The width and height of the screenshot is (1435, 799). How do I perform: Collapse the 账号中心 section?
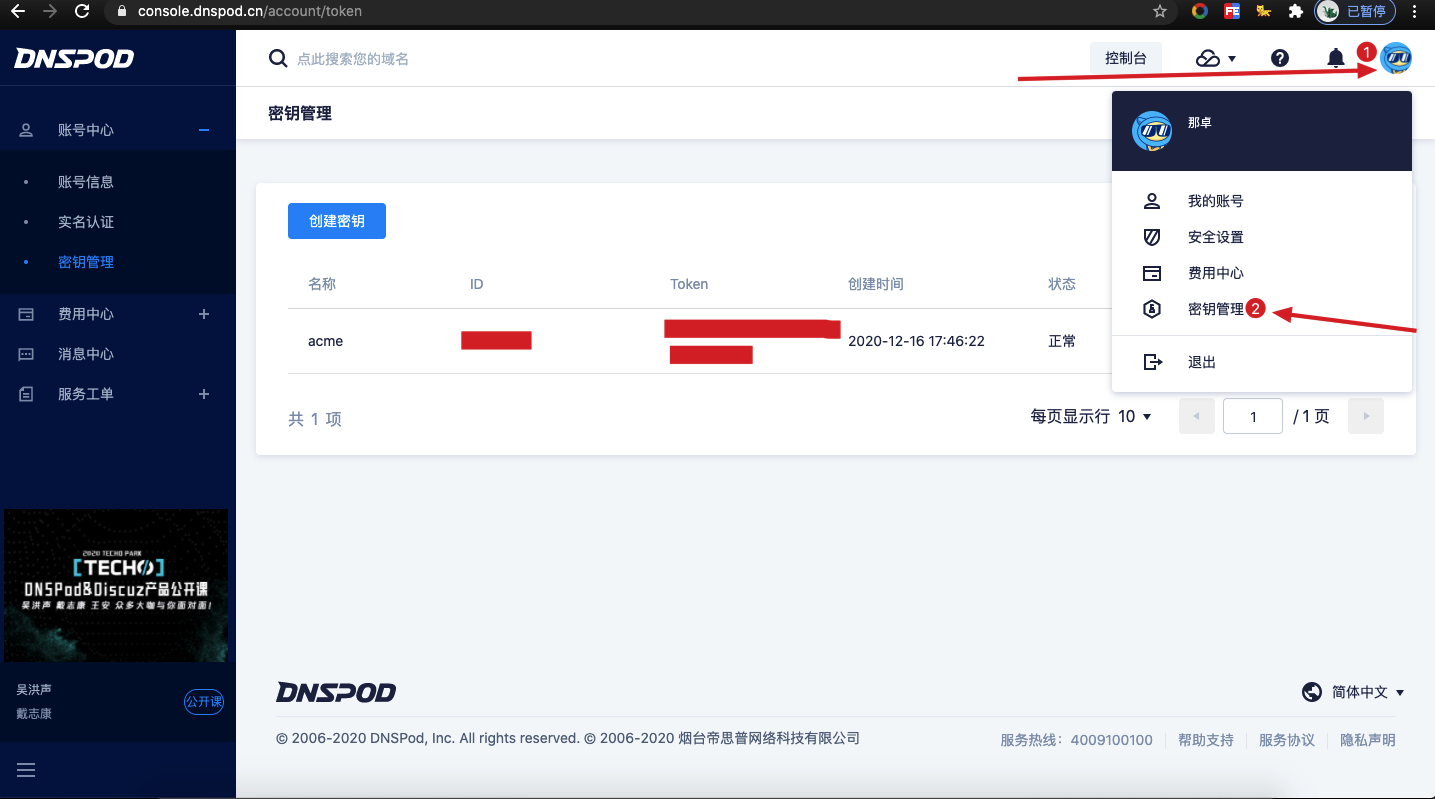204,130
